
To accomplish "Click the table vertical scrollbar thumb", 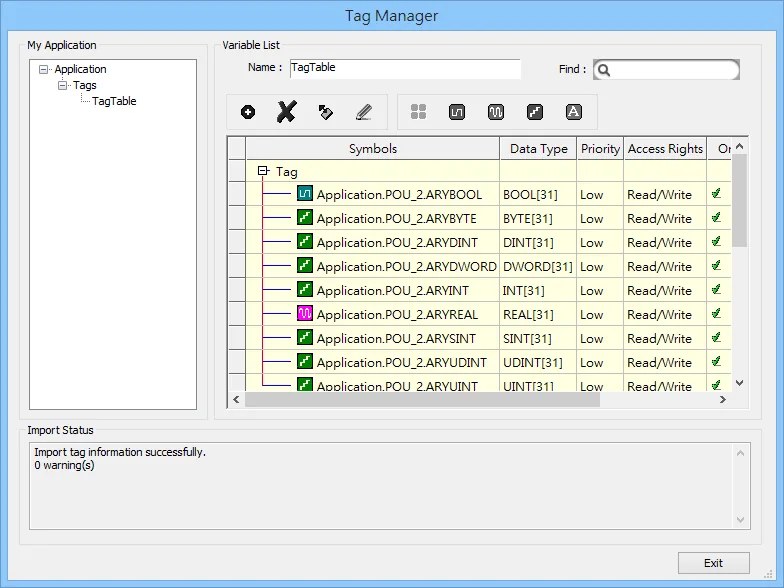I will coord(740,200).
